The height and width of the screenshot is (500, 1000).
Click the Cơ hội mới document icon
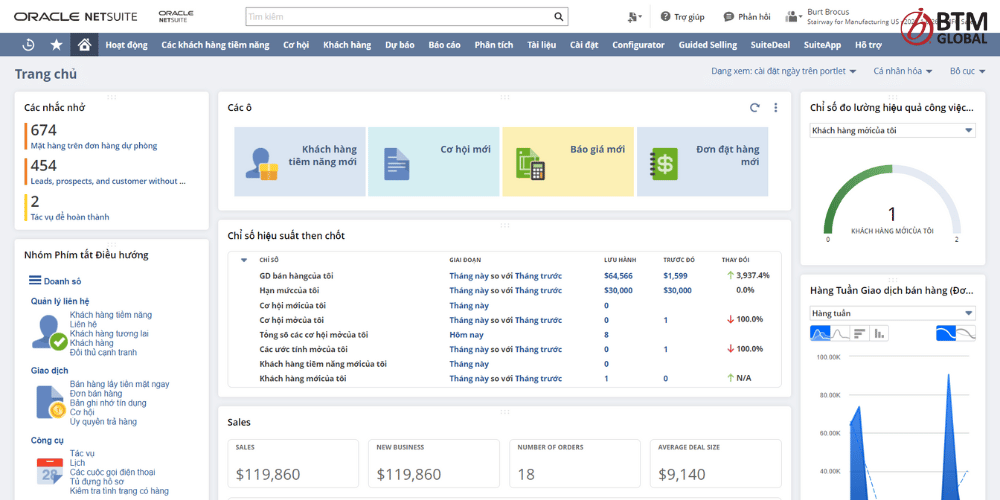point(396,164)
